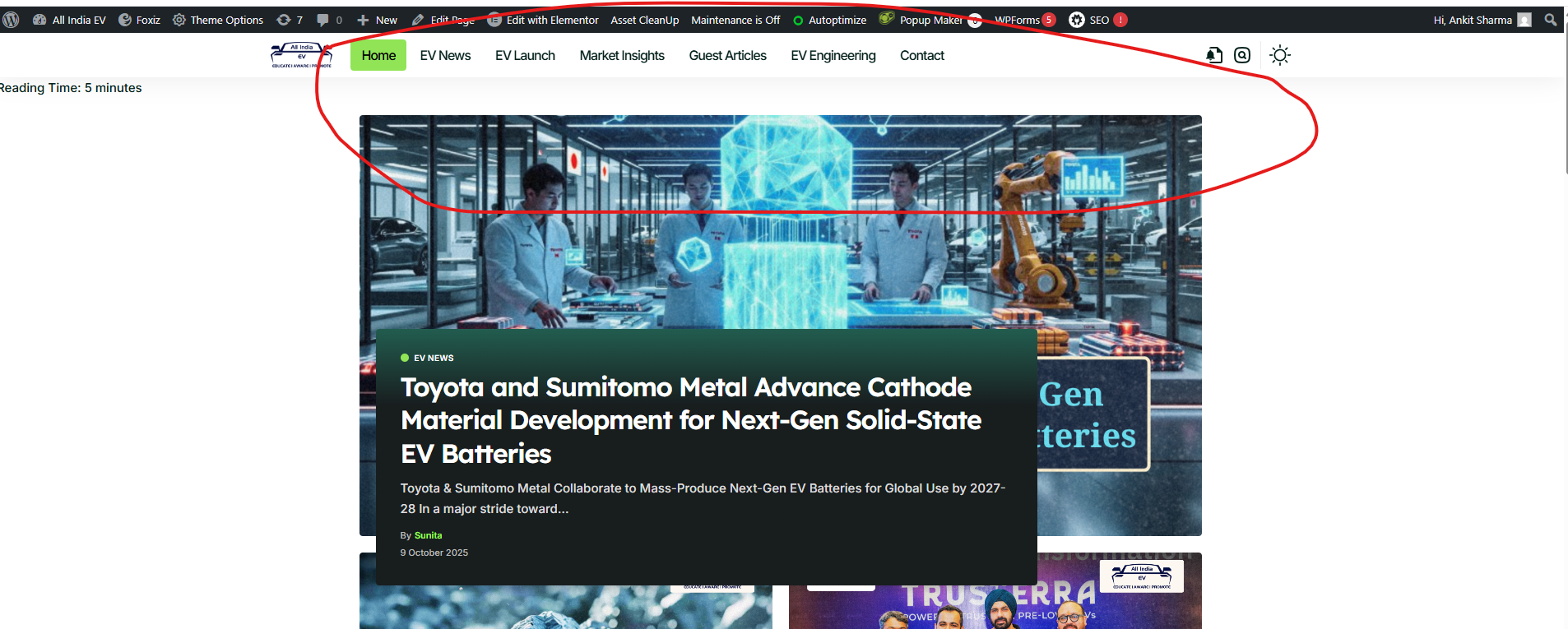Expand the Theme Options menu

pos(218,20)
